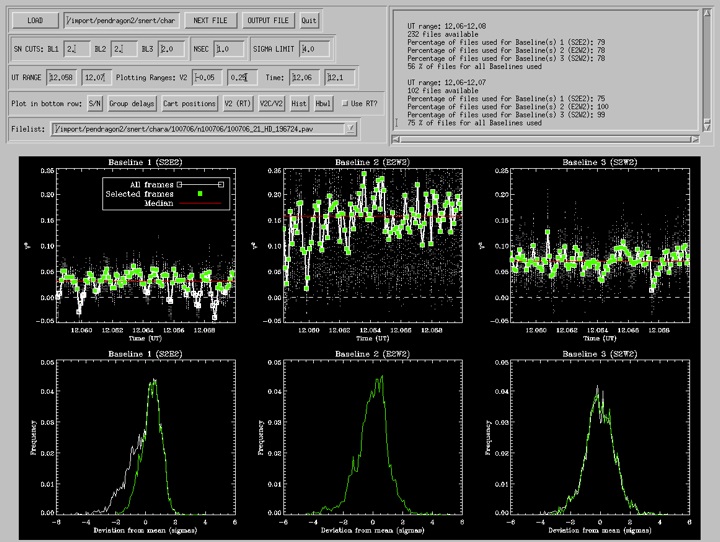
Task: Click the UT RANGE end field 12.07
Action: pos(96,77)
